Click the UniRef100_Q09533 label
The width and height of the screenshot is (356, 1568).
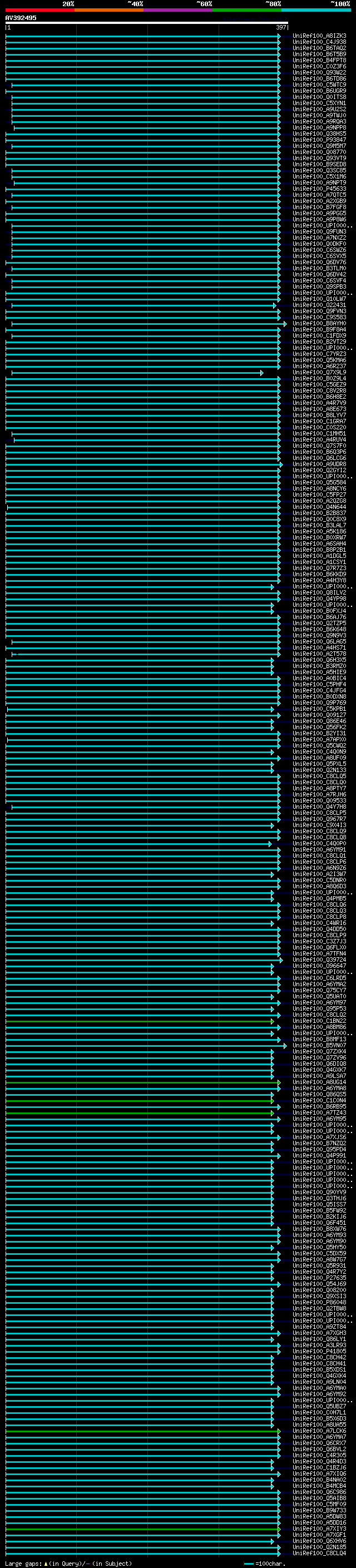319,801
